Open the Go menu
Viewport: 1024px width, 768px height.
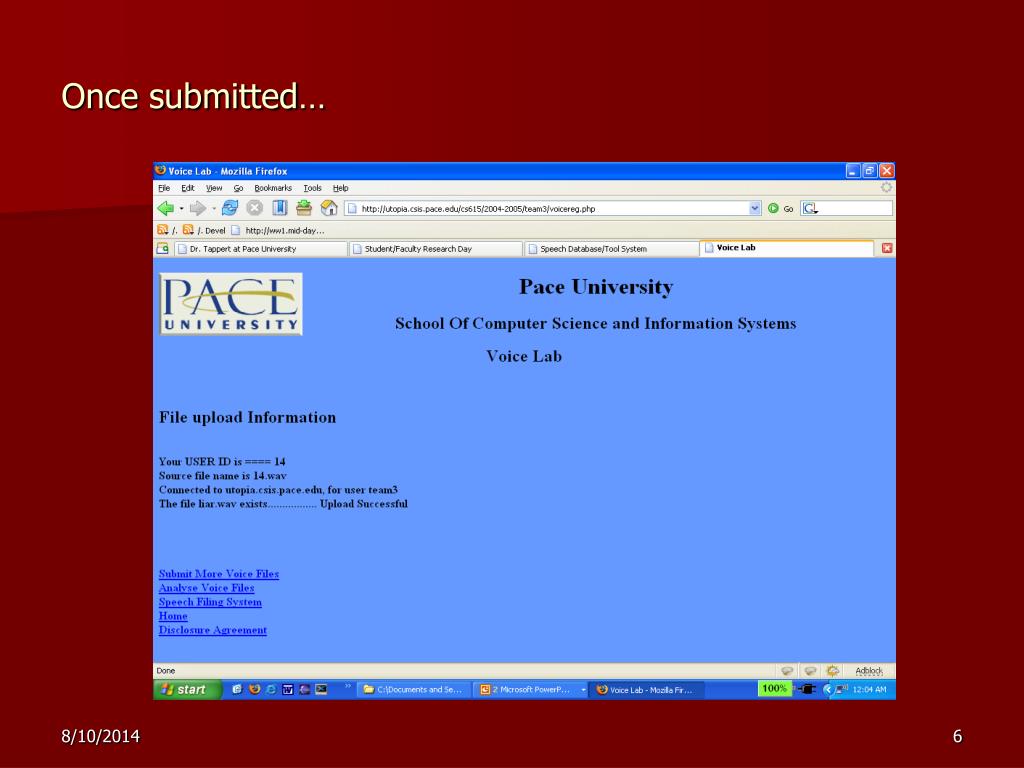(x=238, y=188)
